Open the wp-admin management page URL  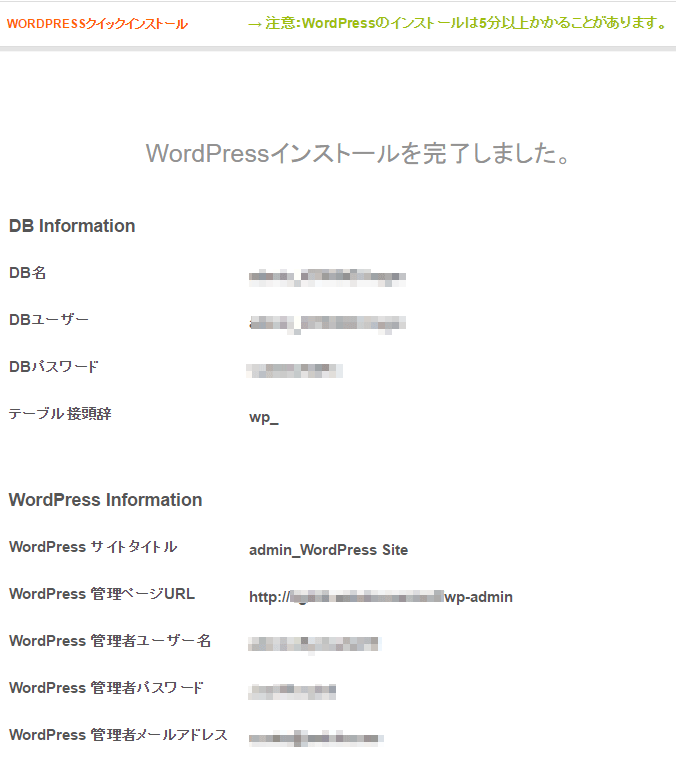coord(380,597)
